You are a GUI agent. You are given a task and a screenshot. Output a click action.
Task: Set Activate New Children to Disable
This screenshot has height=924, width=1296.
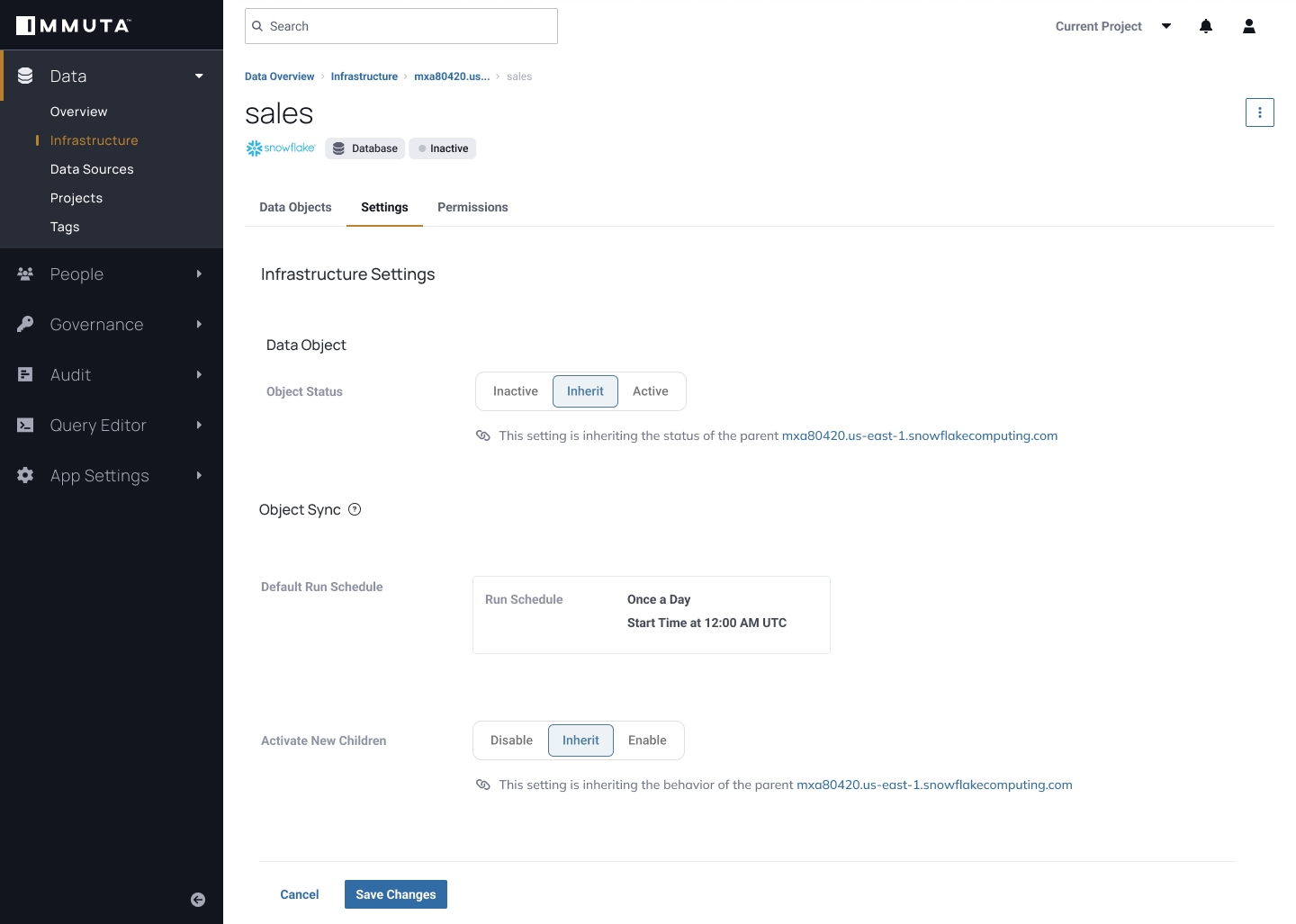(x=511, y=740)
